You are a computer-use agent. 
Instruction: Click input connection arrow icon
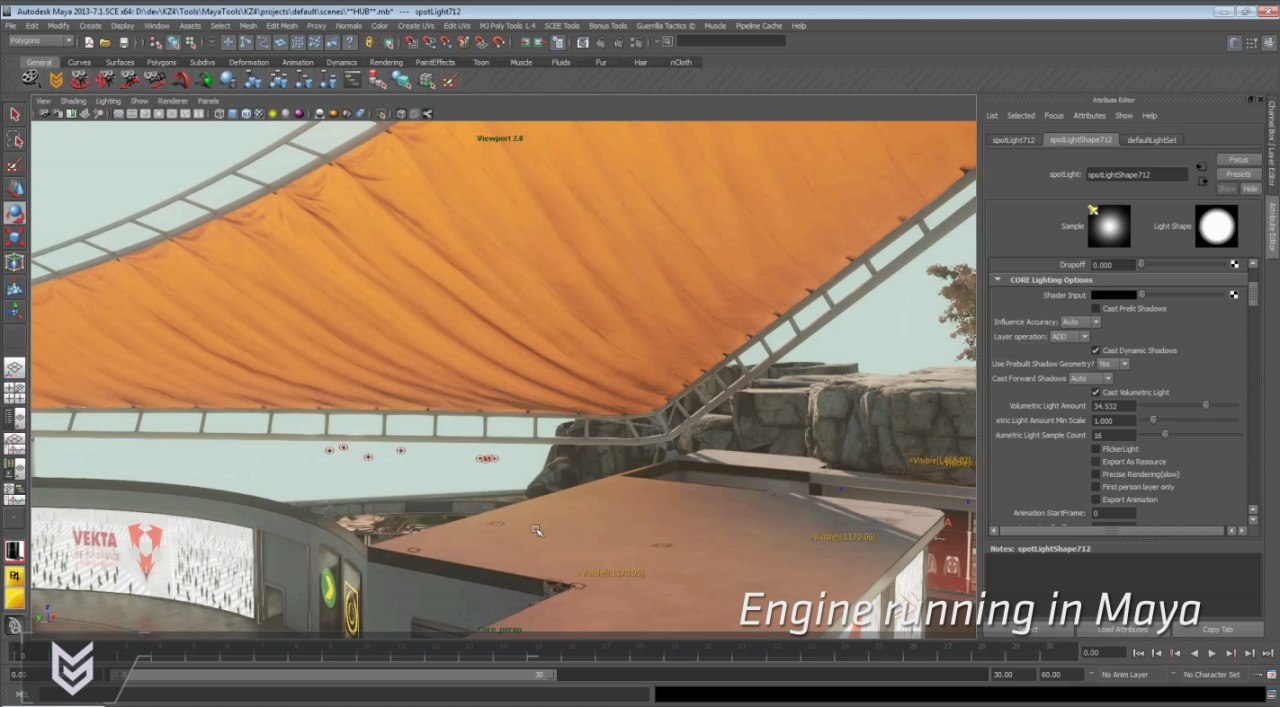[x=1201, y=167]
